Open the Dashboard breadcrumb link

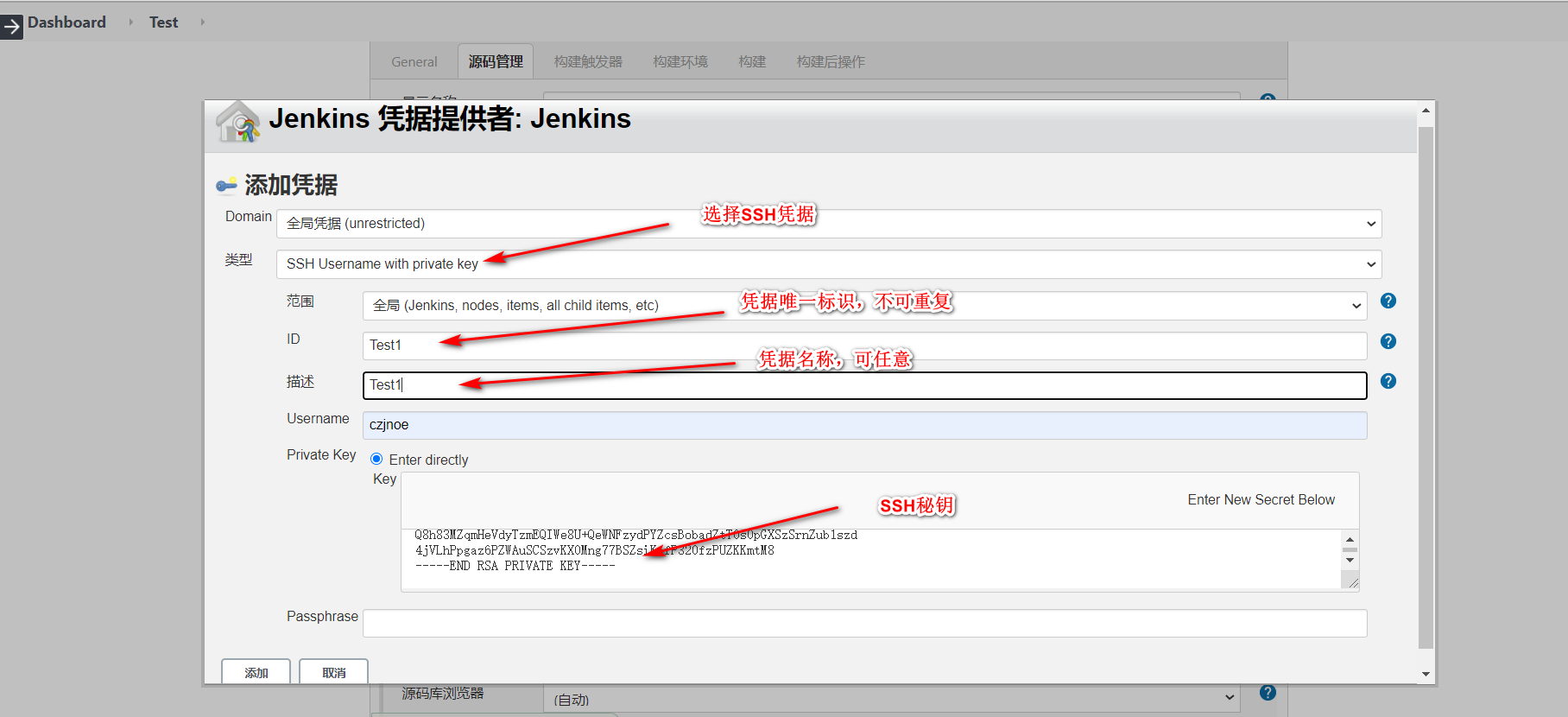[x=66, y=22]
